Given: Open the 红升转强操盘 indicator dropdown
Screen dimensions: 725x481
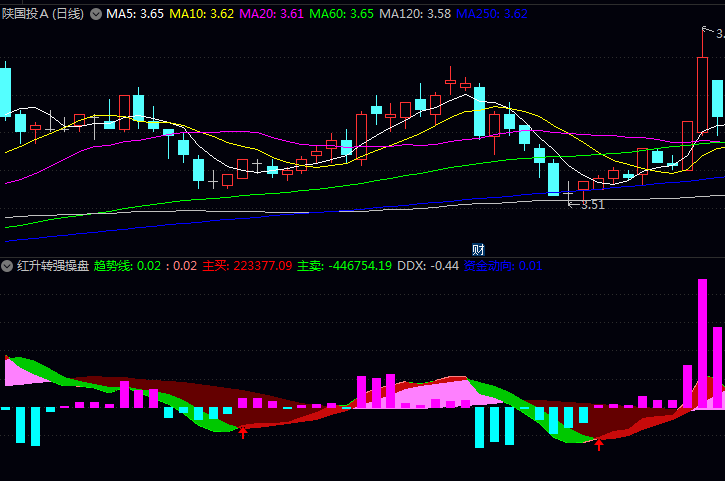Looking at the screenshot, I should pos(8,266).
